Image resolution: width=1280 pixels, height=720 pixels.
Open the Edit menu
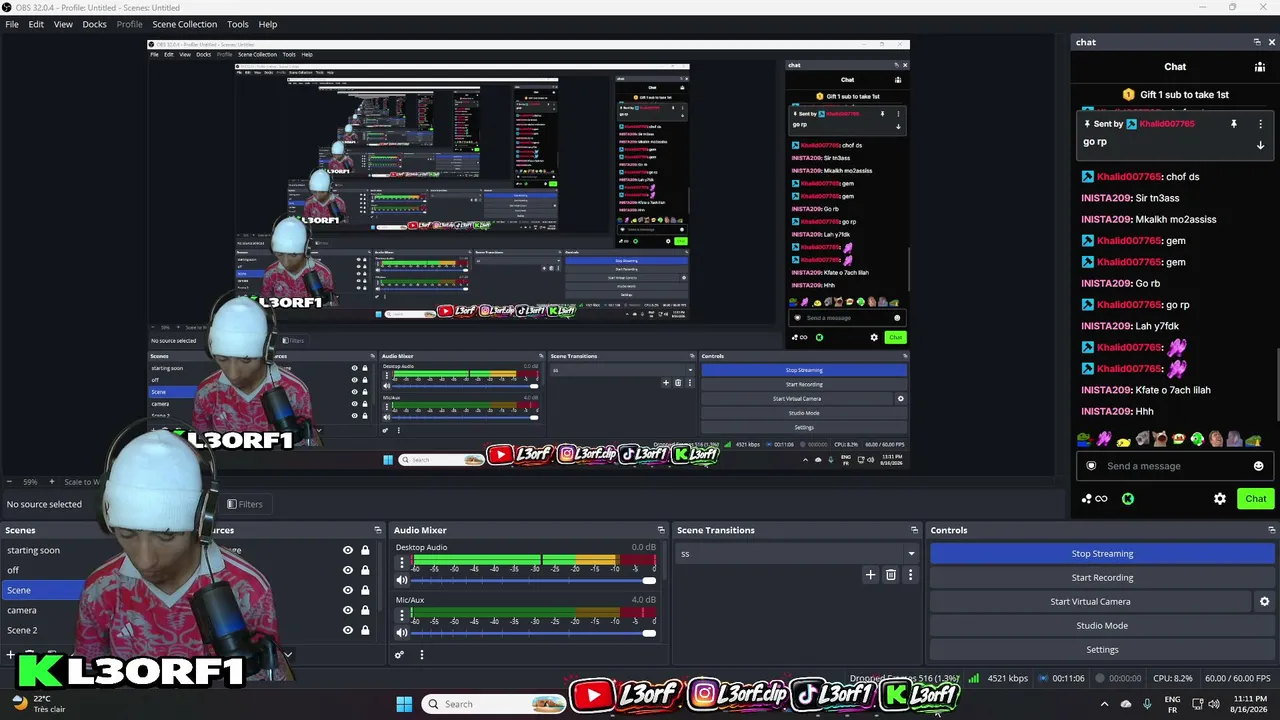pos(36,24)
